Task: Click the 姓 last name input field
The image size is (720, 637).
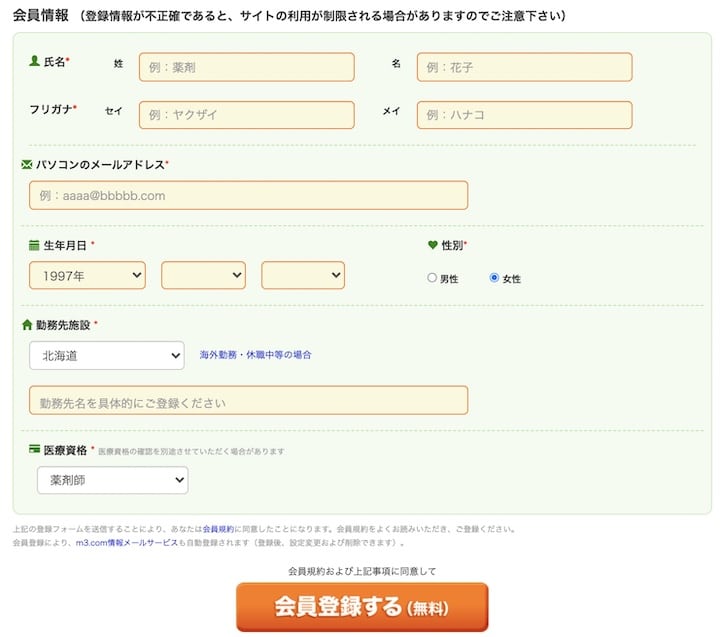Action: pyautogui.click(x=246, y=67)
